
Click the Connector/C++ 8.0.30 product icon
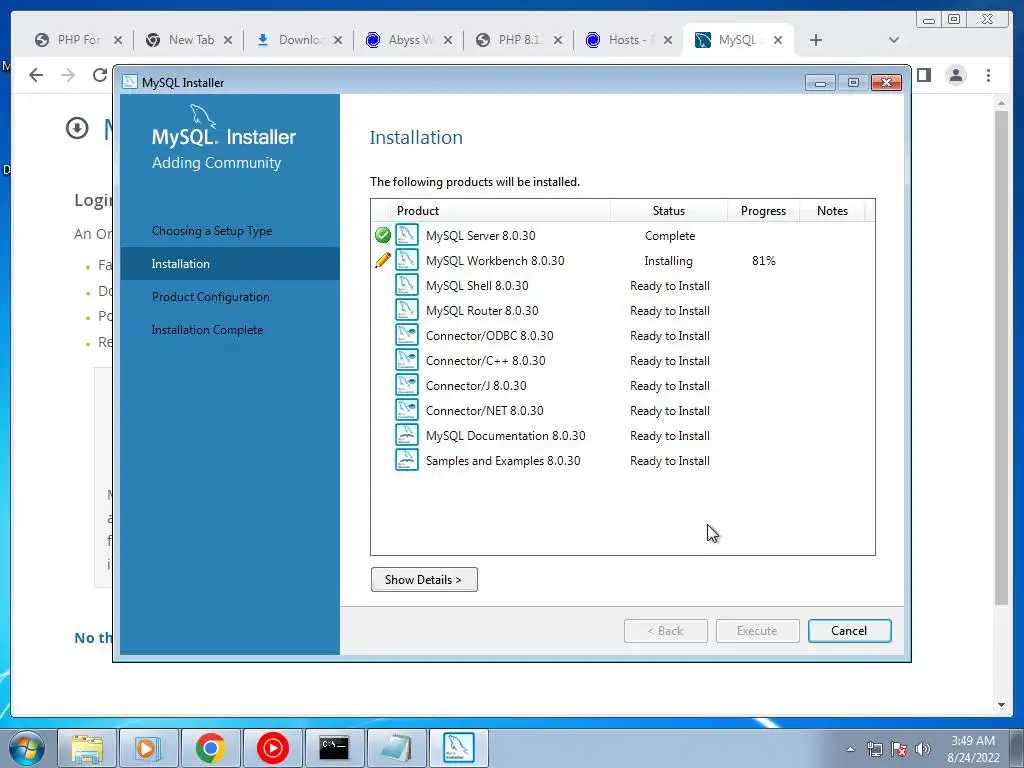coord(406,360)
